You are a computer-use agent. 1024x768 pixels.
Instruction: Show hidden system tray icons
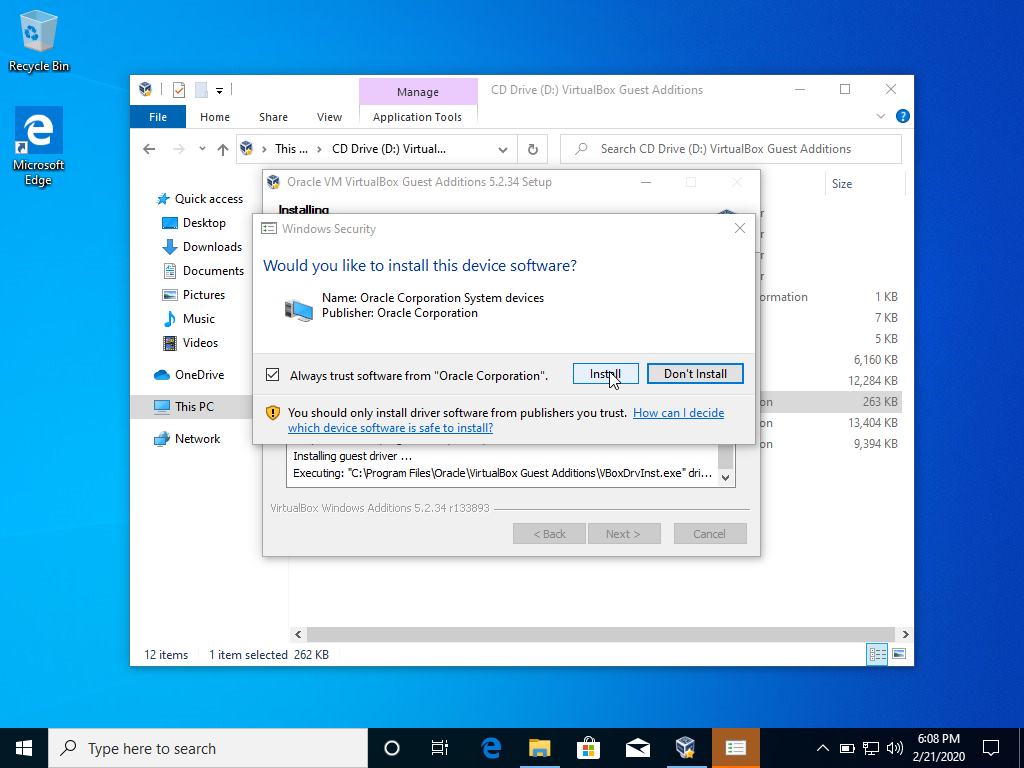823,748
